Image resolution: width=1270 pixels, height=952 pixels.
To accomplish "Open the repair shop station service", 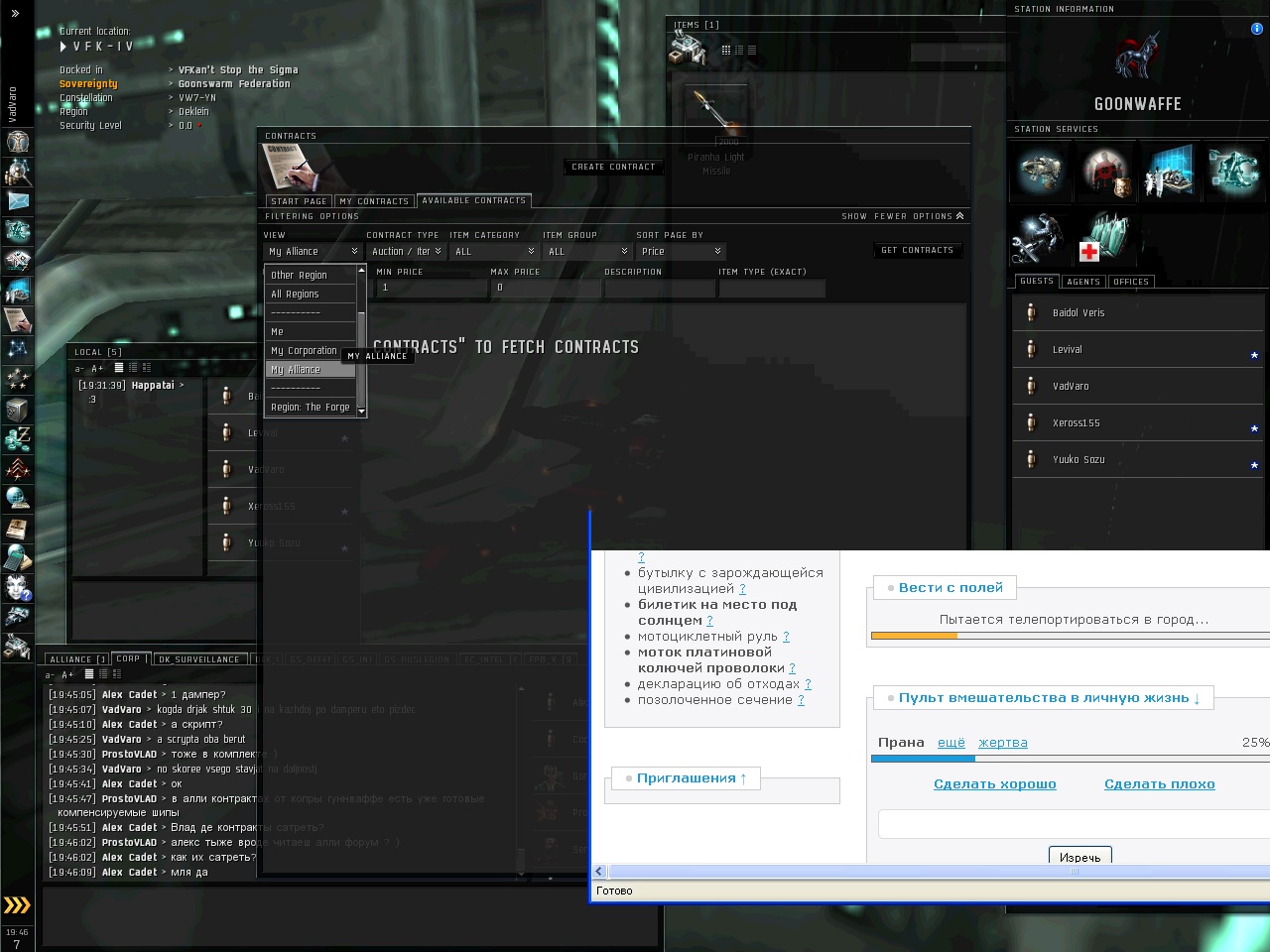I will point(1041,238).
